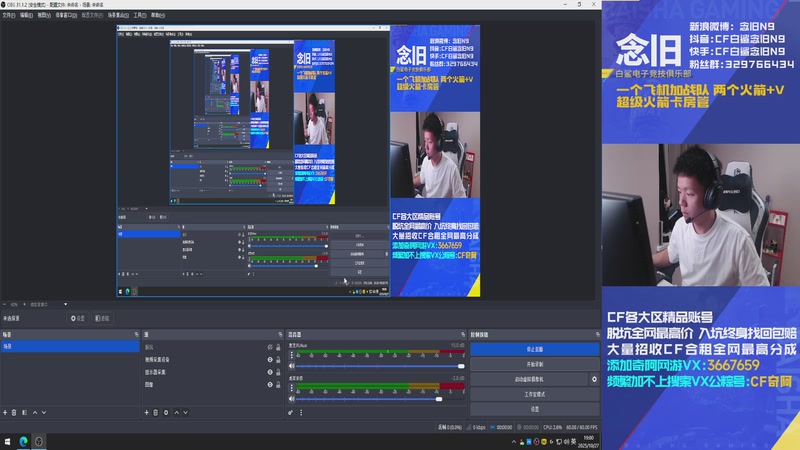Open preview scaling dropdown arrow

(x=65, y=304)
